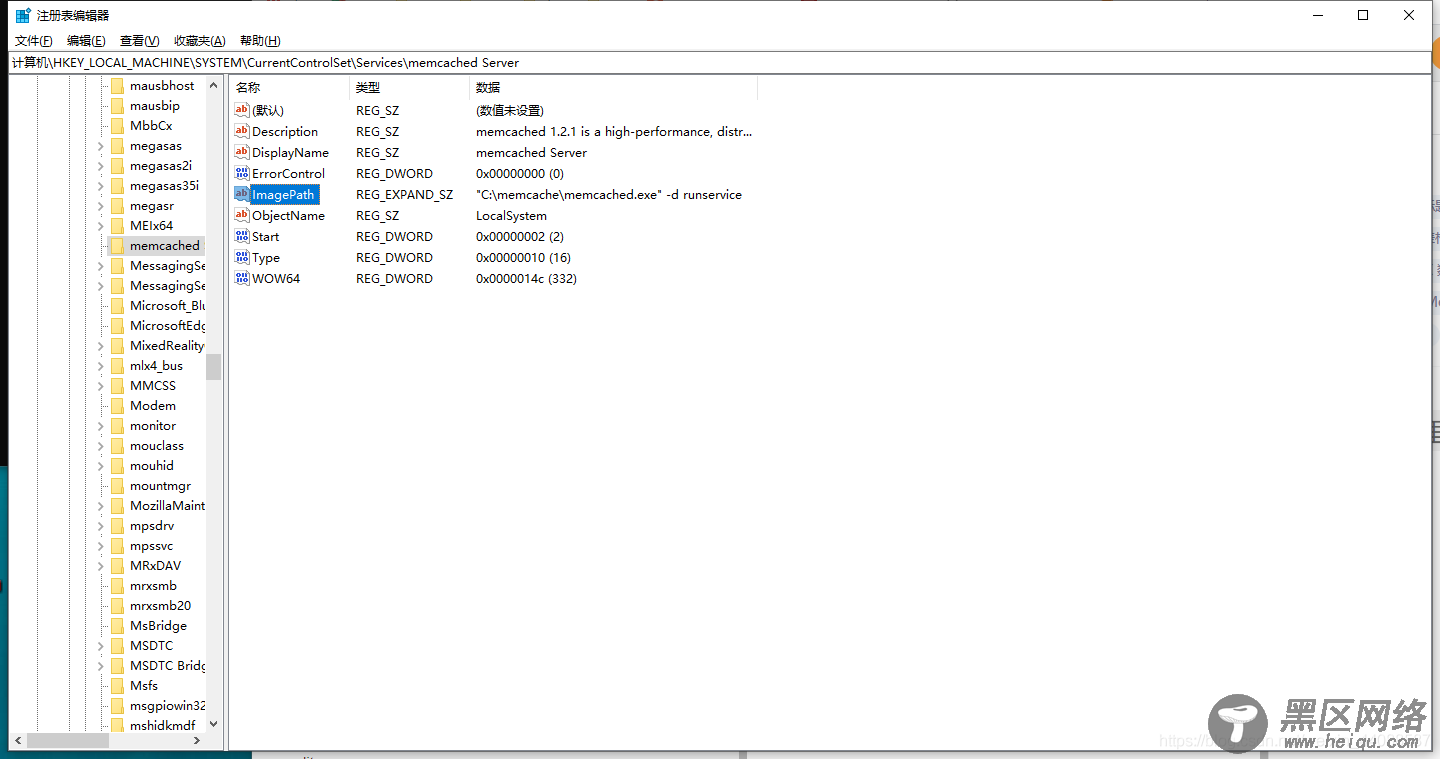Sort by the 数据 column header
Viewport: 1440px width, 759px height.
[x=613, y=88]
